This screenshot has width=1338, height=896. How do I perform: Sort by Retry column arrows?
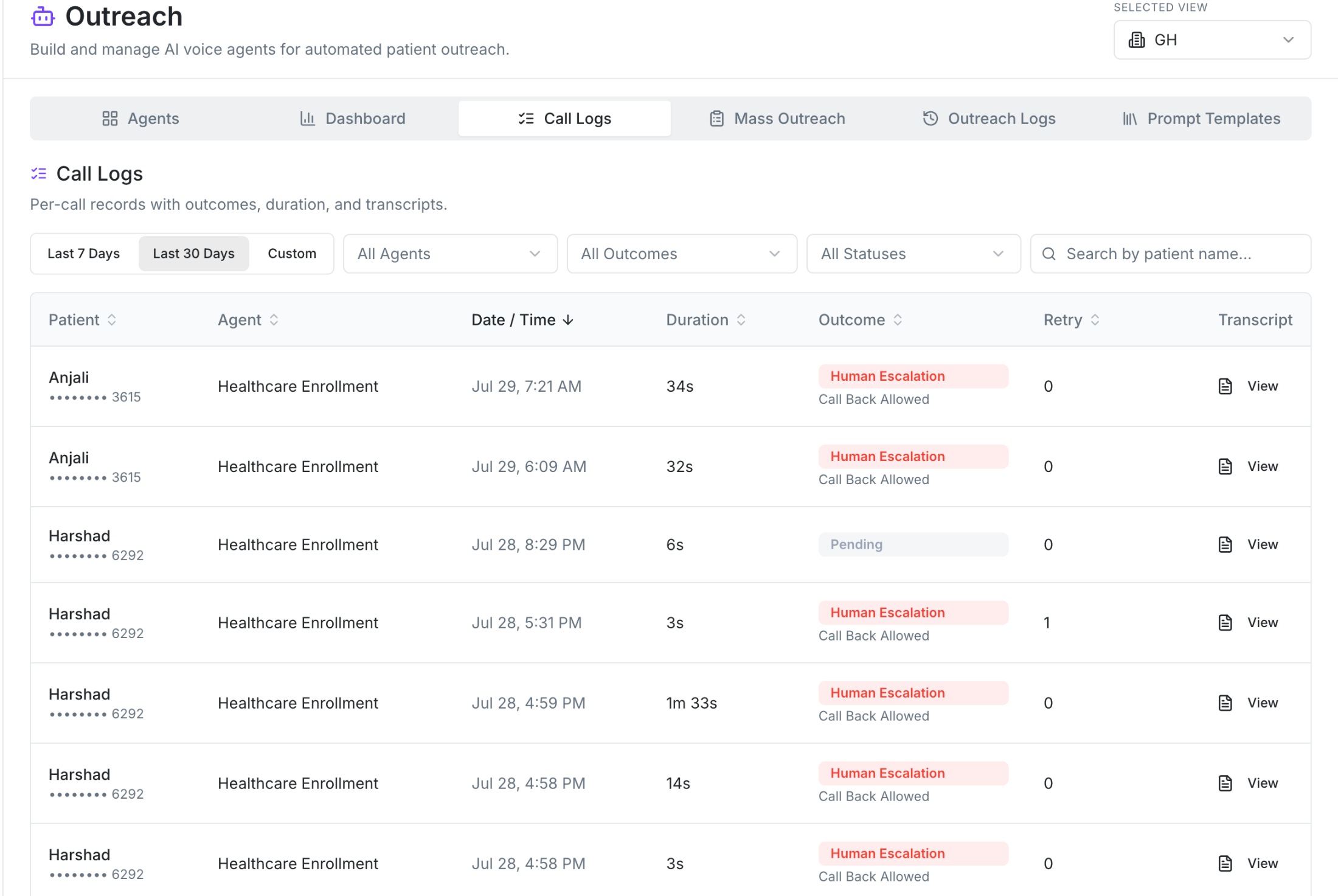click(x=1095, y=320)
